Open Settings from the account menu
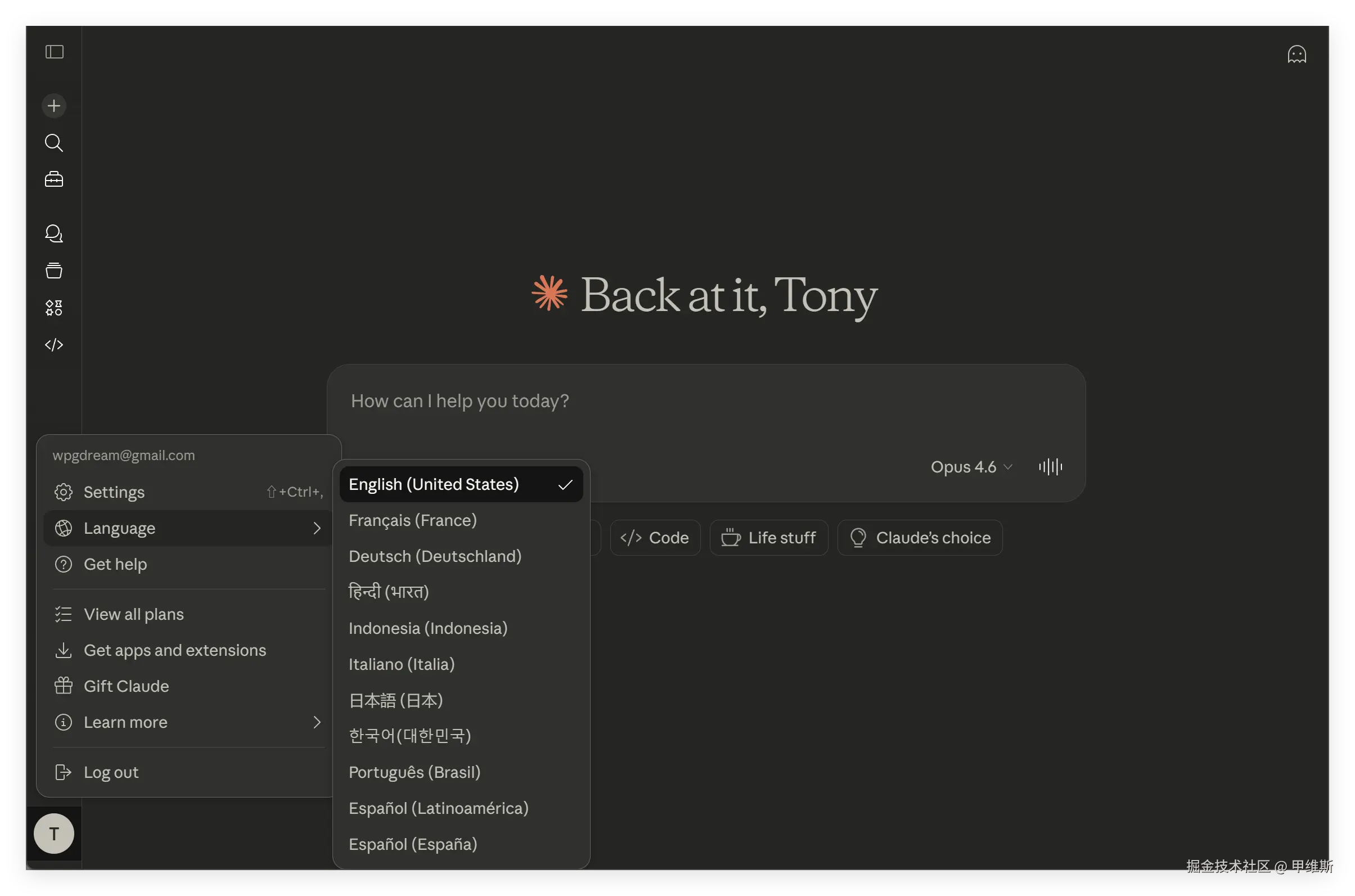The width and height of the screenshot is (1355, 896). (x=114, y=492)
